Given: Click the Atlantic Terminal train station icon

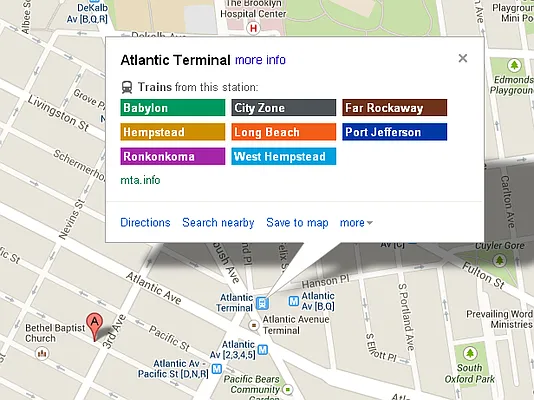Looking at the screenshot, I should pyautogui.click(x=262, y=303).
